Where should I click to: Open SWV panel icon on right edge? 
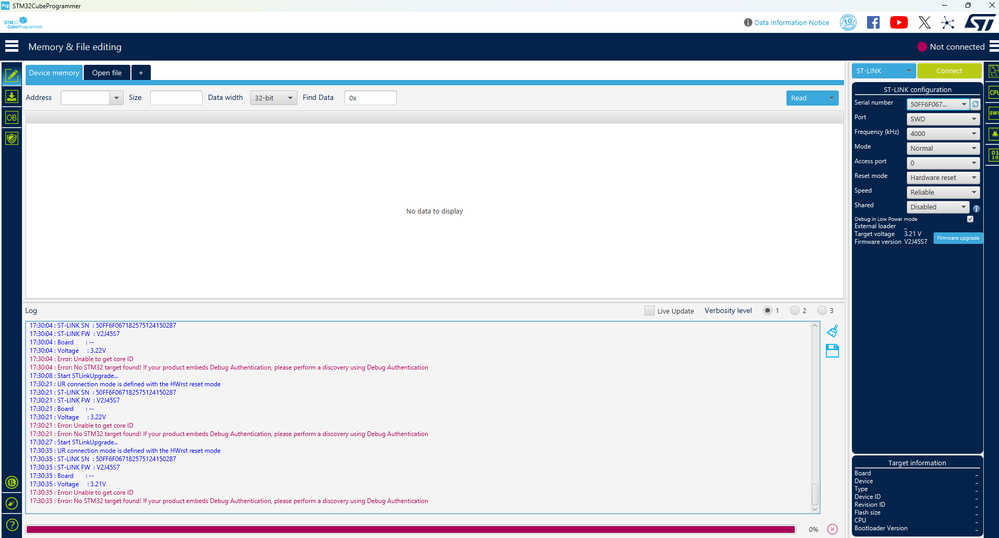(x=993, y=113)
